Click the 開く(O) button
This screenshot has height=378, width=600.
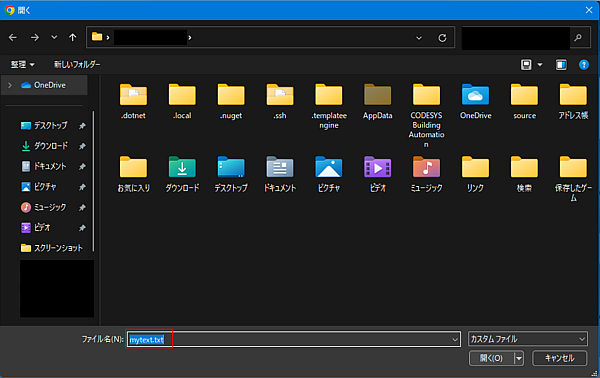click(492, 358)
